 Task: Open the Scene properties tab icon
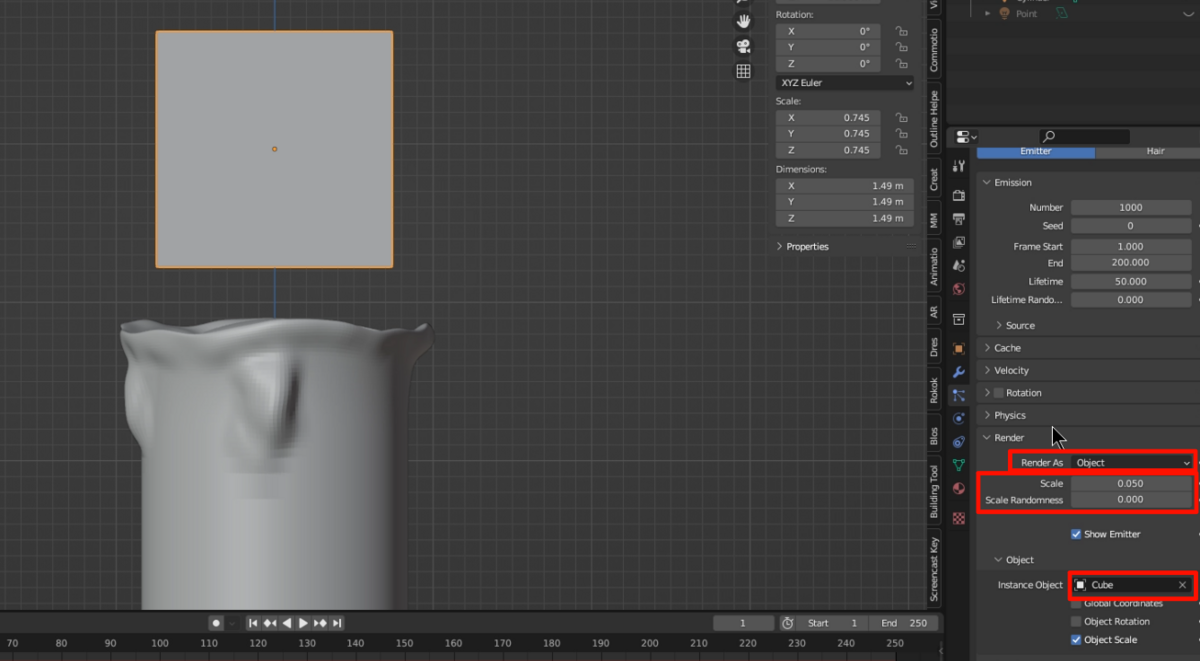[x=959, y=266]
